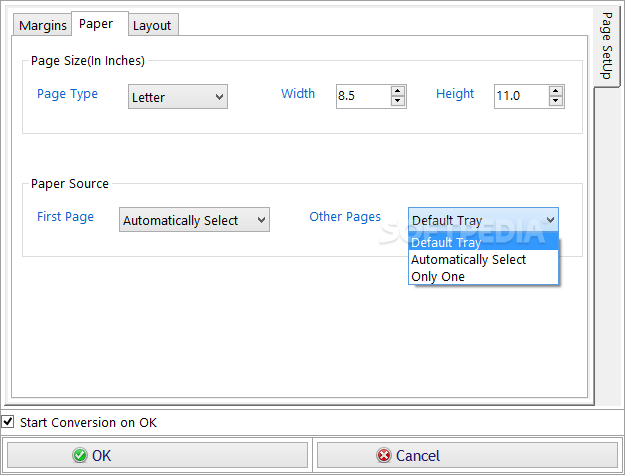625x475 pixels.
Task: Click the Height input field
Action: 521,96
